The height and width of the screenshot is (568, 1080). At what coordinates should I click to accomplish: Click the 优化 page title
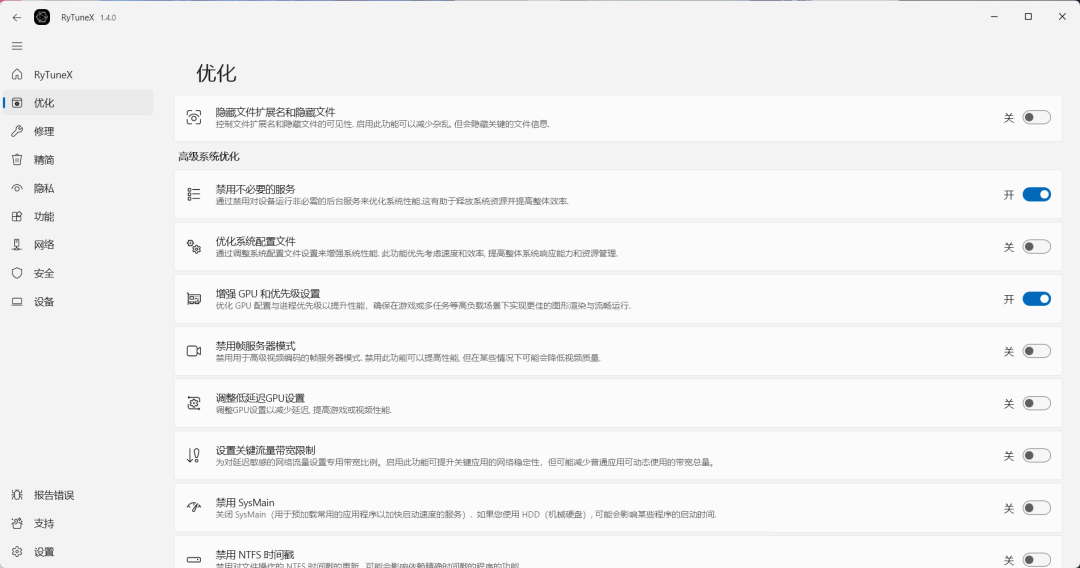(x=216, y=73)
